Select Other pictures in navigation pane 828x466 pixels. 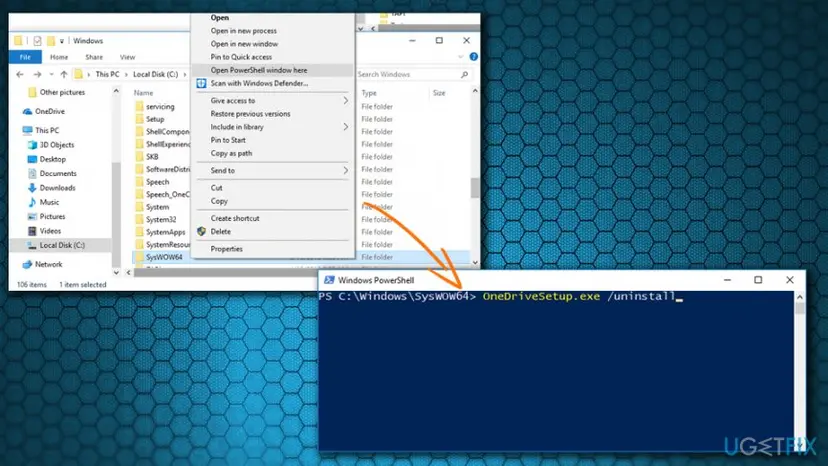pos(62,92)
